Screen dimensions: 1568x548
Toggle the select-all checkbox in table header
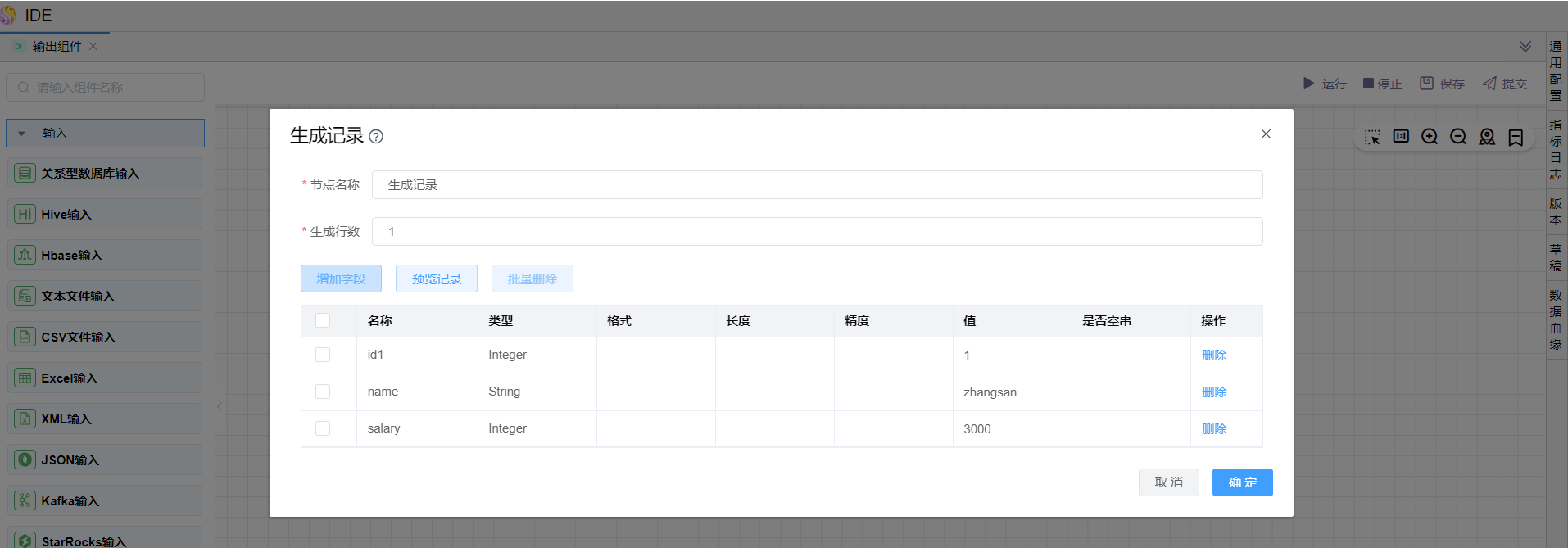coord(323,320)
